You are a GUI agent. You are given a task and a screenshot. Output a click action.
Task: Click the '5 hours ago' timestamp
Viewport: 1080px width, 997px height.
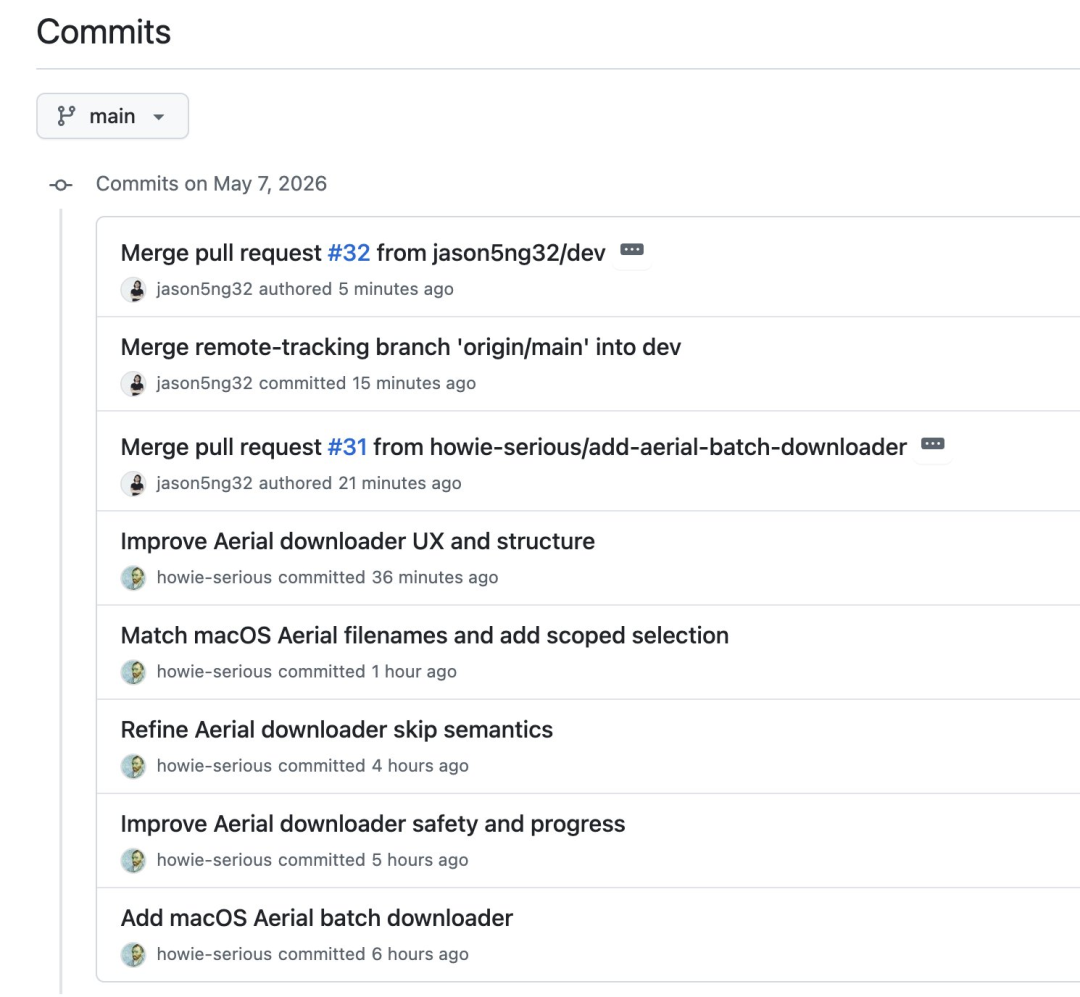(420, 860)
